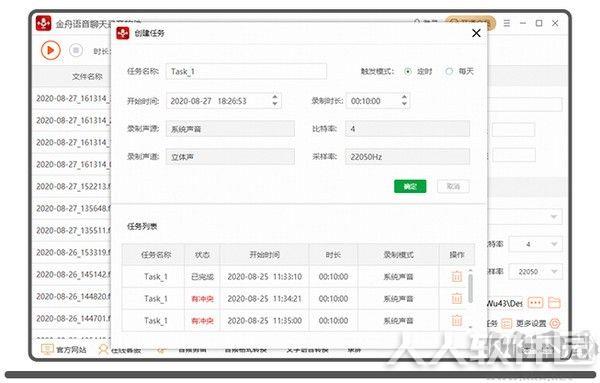Select file 2020-08-26_144701 in main window
The height and width of the screenshot is (383, 600).
point(73,318)
